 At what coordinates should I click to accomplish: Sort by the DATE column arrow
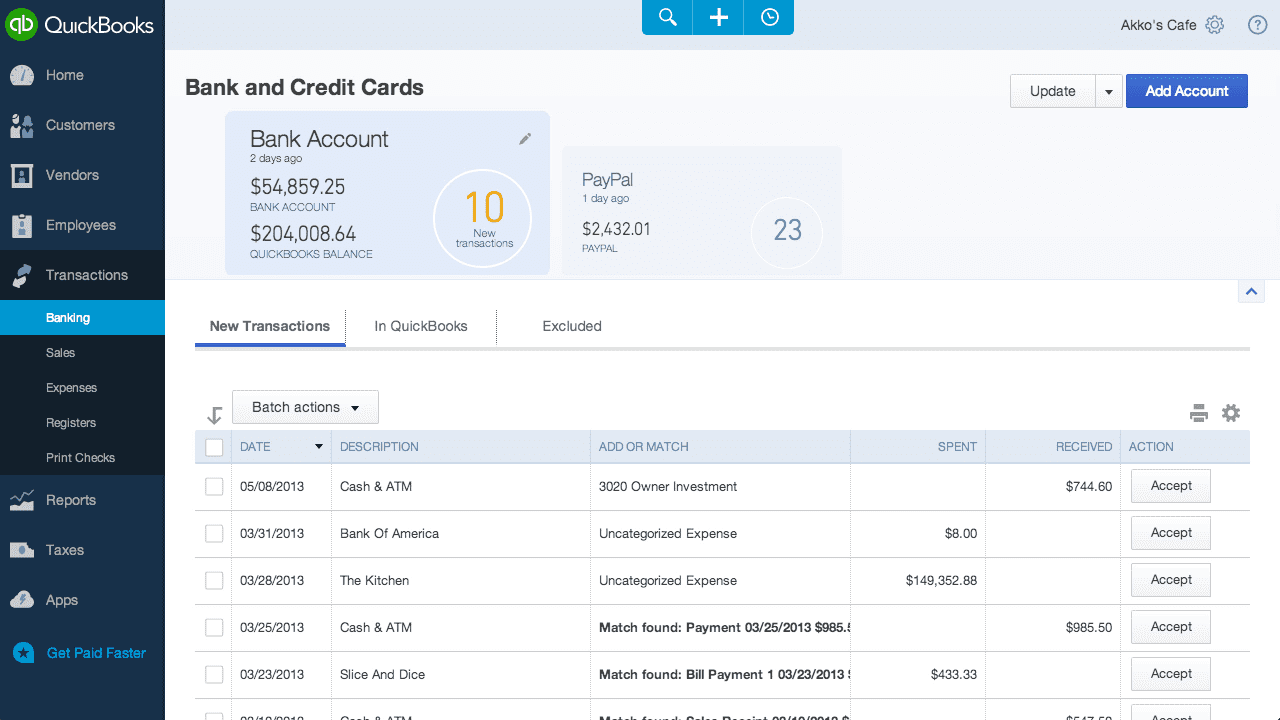tap(319, 447)
